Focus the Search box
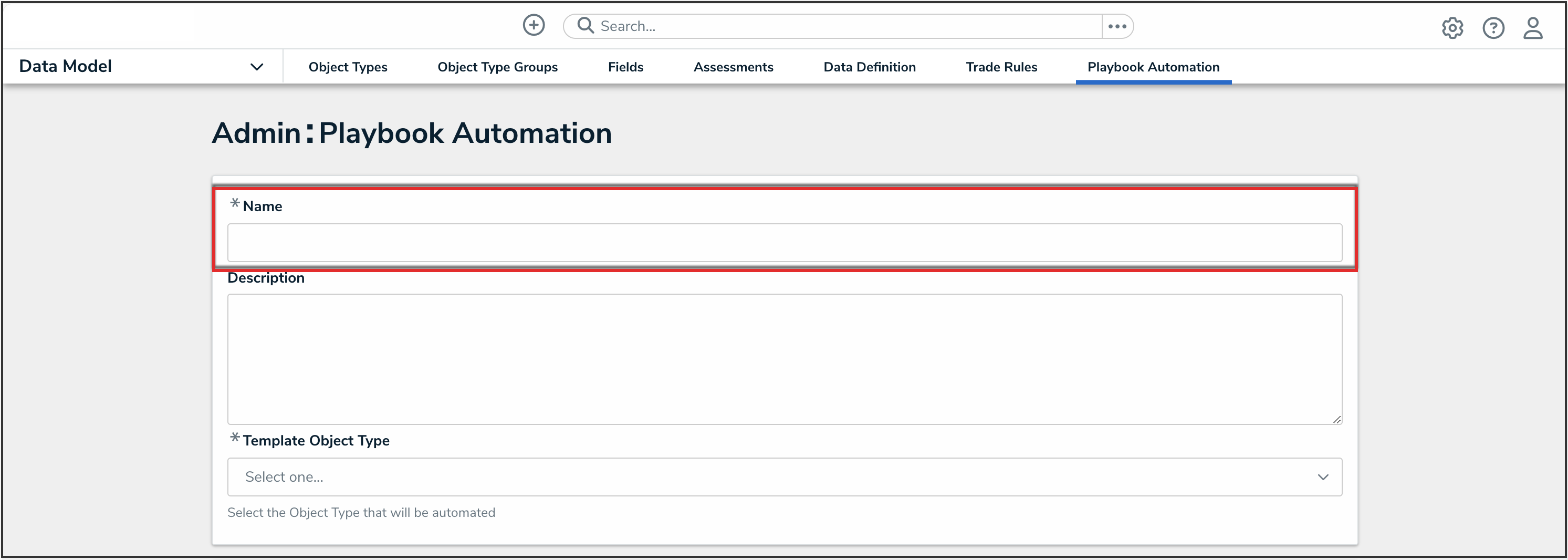The width and height of the screenshot is (1568, 560). [846, 26]
